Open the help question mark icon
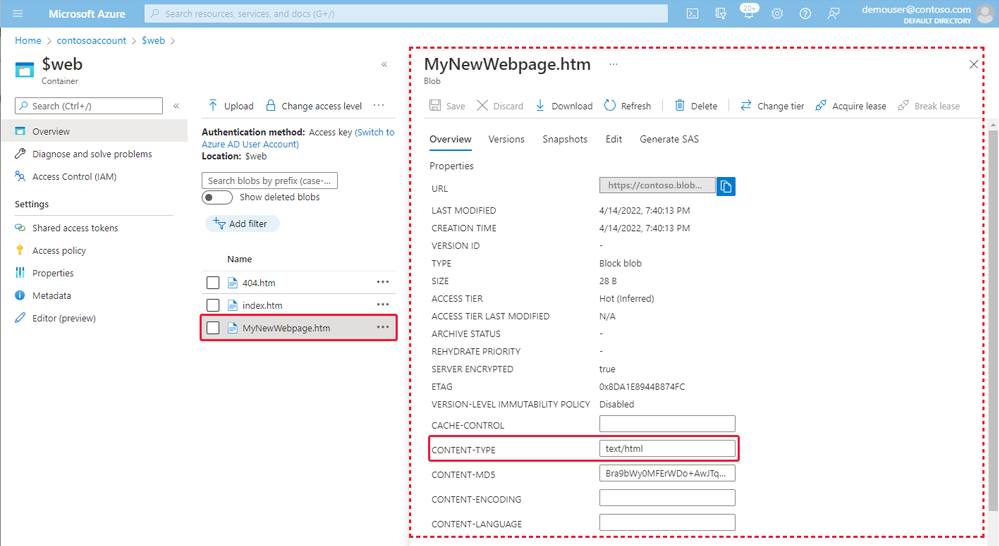This screenshot has height=546, width=999. 805,13
